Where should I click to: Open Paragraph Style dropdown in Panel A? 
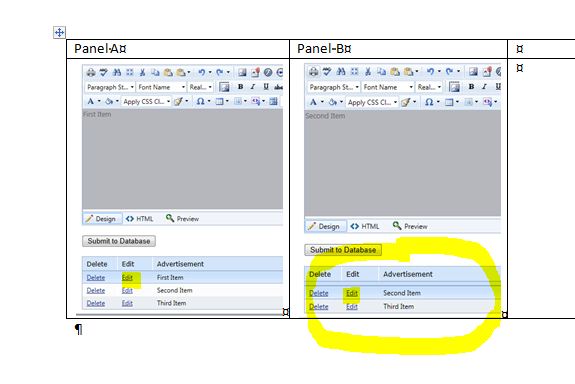[110, 87]
